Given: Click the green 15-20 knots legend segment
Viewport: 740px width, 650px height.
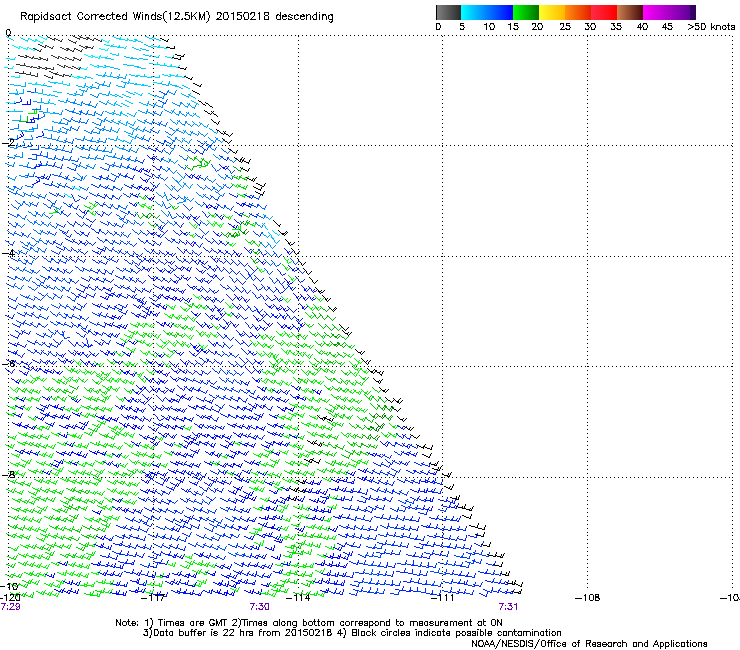Looking at the screenshot, I should coord(526,12).
